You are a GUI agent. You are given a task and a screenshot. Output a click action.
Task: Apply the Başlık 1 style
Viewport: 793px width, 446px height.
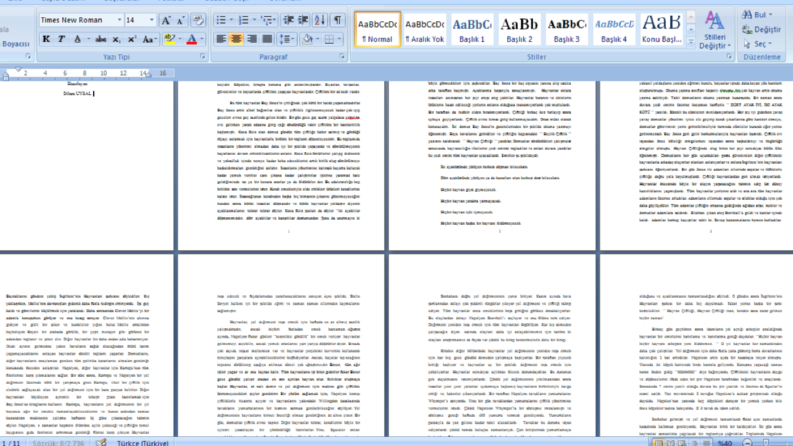(472, 30)
